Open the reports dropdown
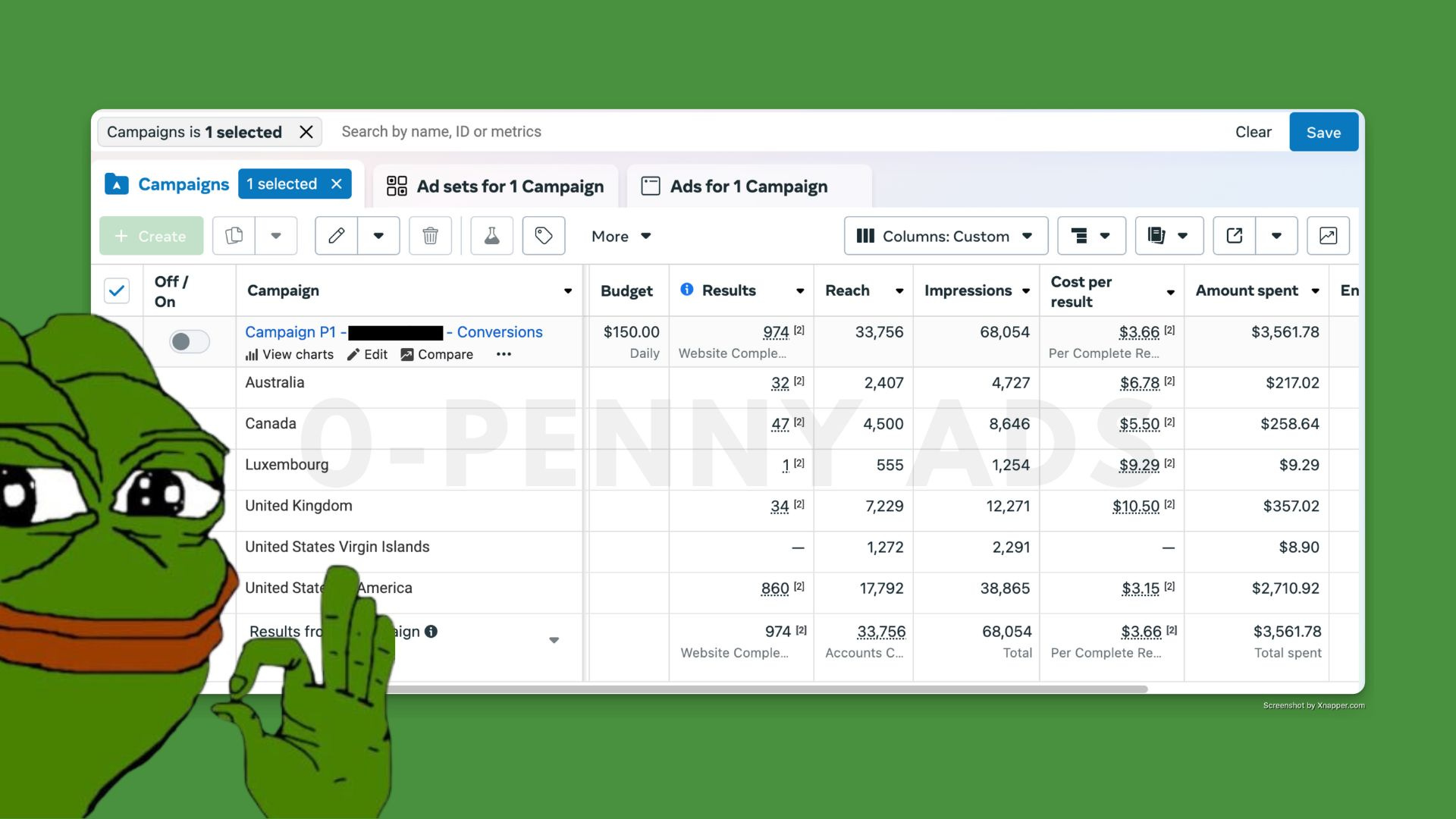This screenshot has width=1456, height=819. 1169,236
